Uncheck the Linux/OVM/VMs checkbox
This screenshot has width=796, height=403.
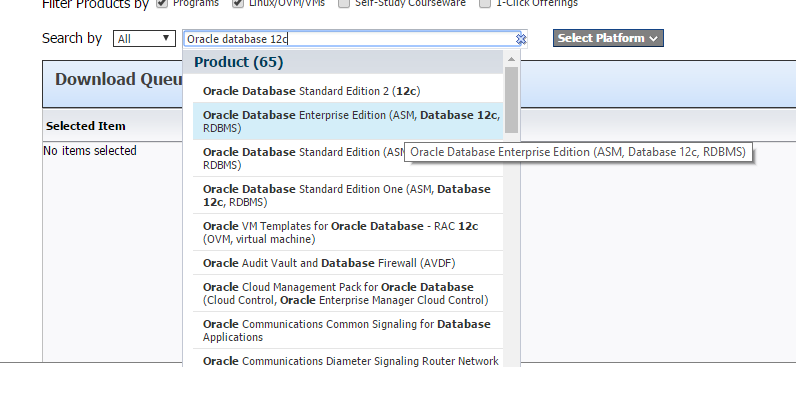[238, 3]
